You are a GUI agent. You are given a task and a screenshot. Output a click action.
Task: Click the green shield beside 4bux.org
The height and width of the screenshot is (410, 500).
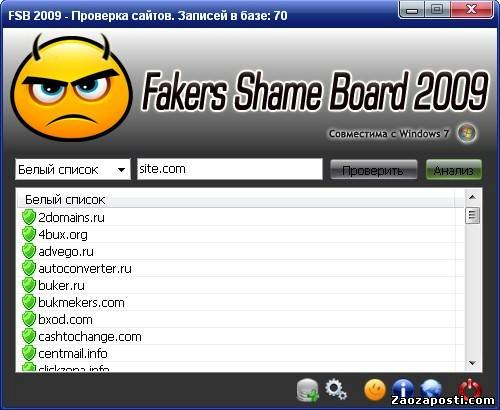(x=29, y=234)
